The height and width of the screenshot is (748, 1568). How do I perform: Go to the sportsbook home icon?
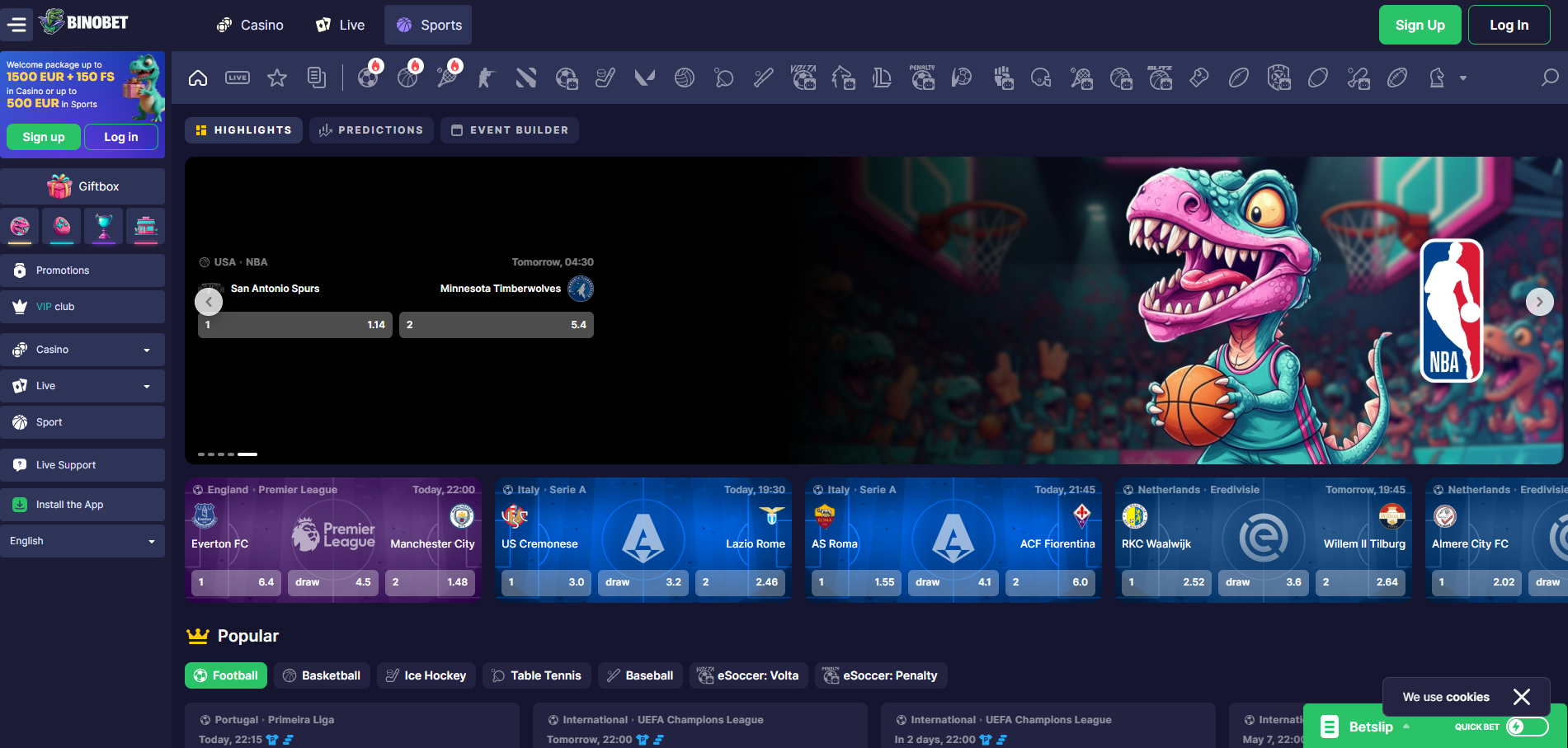[198, 78]
